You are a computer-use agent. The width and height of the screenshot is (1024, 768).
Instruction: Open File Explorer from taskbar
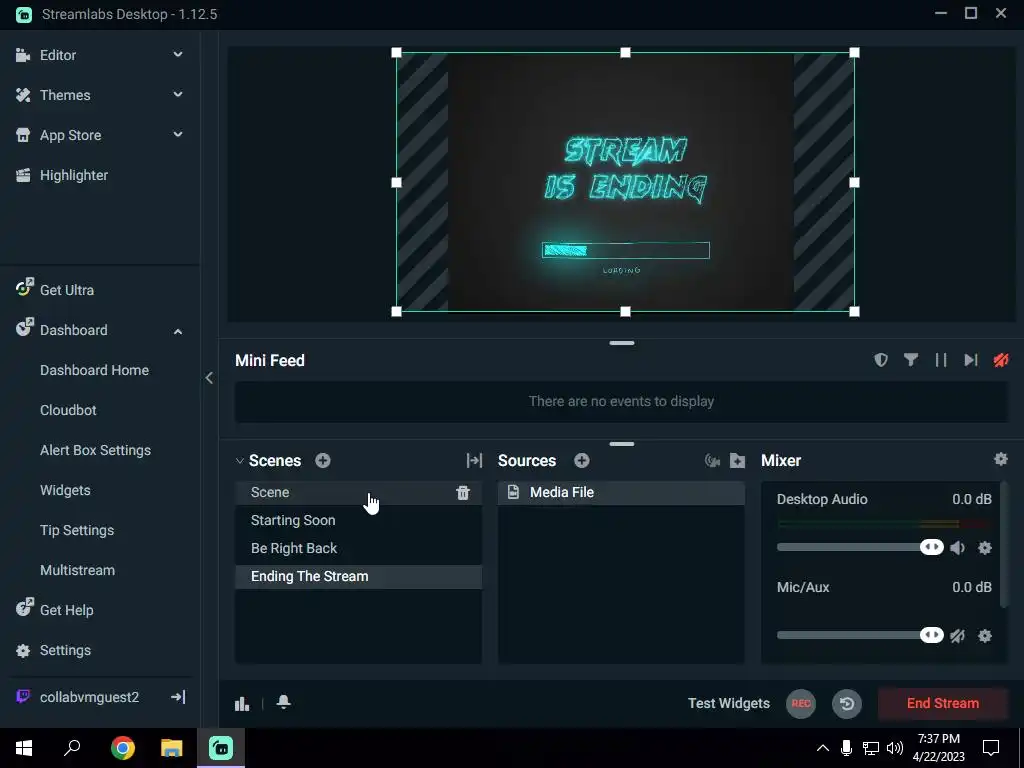171,748
